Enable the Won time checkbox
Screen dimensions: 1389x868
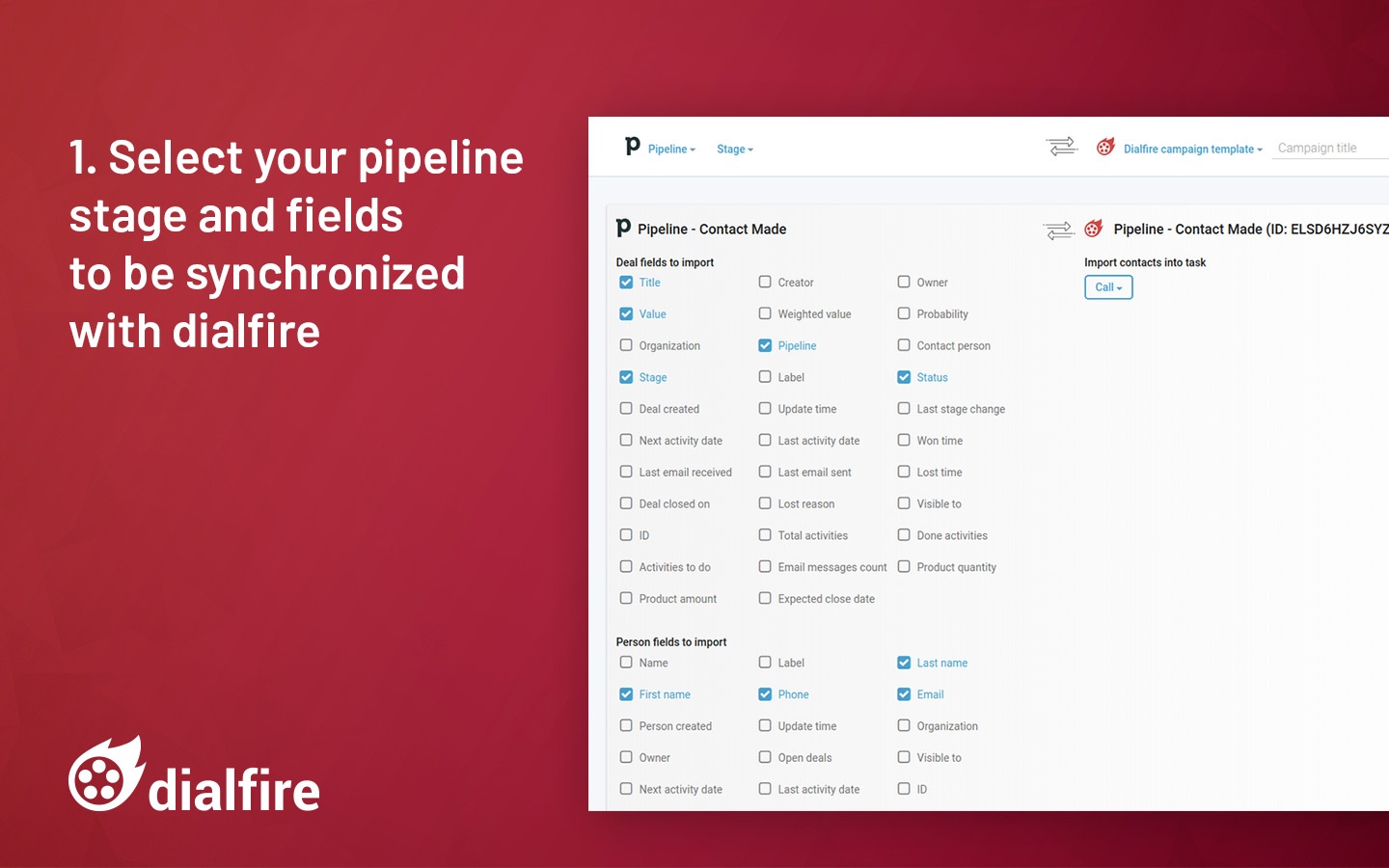point(904,441)
